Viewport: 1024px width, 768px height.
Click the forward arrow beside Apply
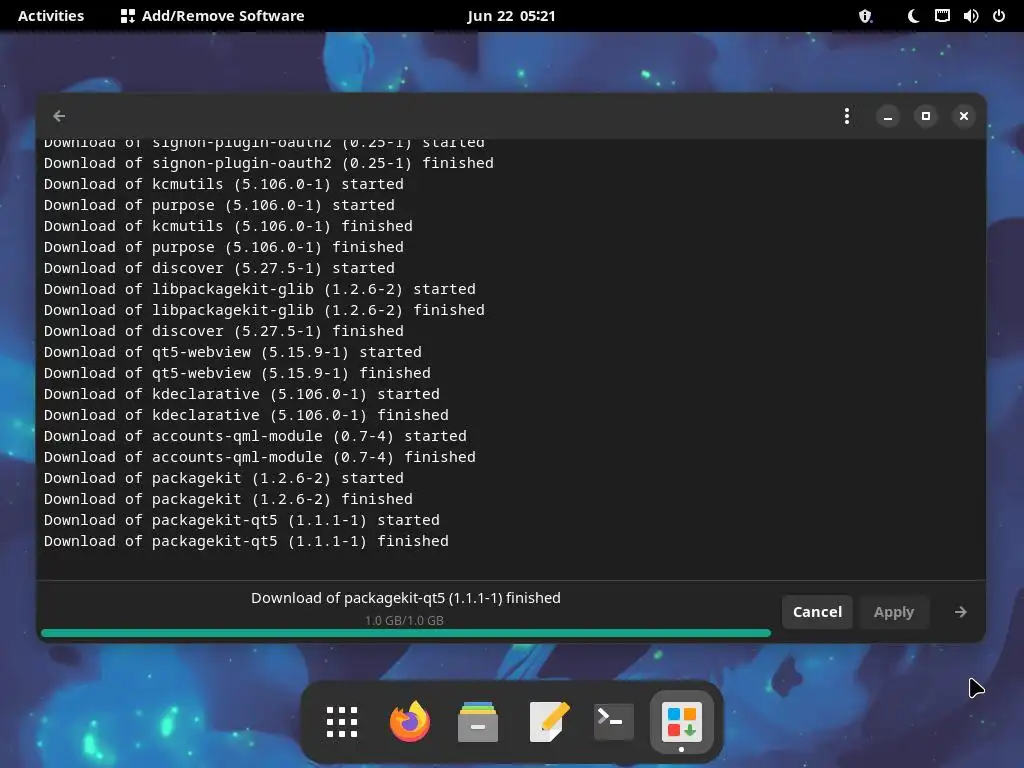(x=960, y=612)
